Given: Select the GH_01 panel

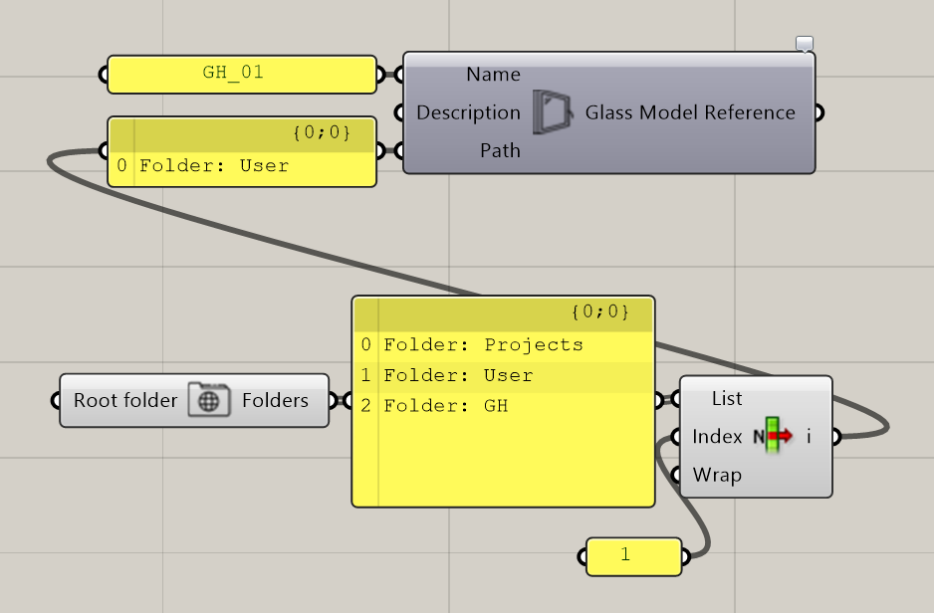Looking at the screenshot, I should pyautogui.click(x=242, y=74).
